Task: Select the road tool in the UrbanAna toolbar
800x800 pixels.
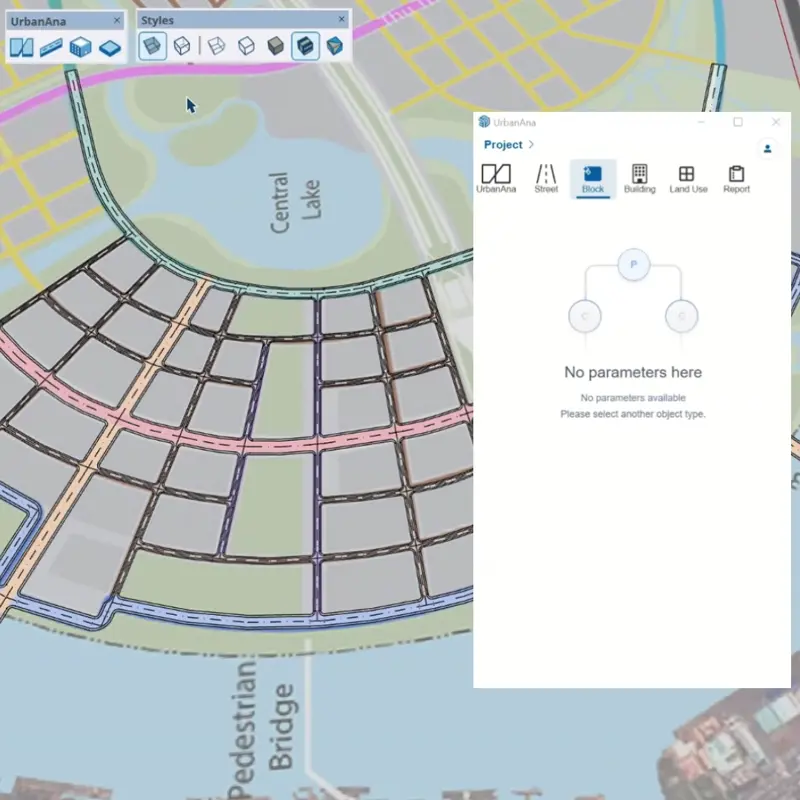Action: [52, 44]
